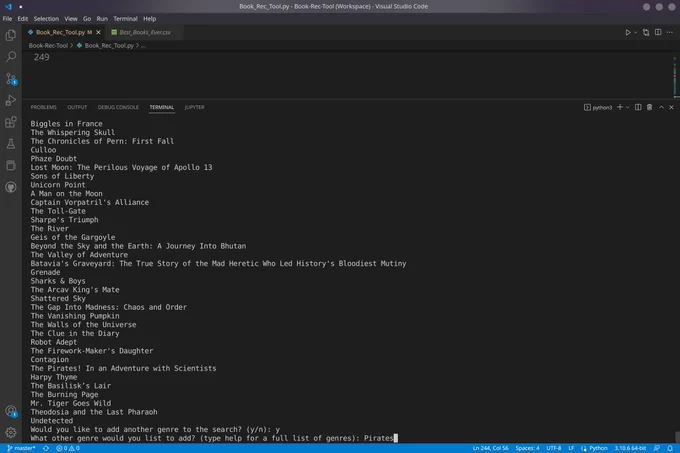Switch to Best_Books_Ever.csv tab
The height and width of the screenshot is (453, 680).
point(145,32)
